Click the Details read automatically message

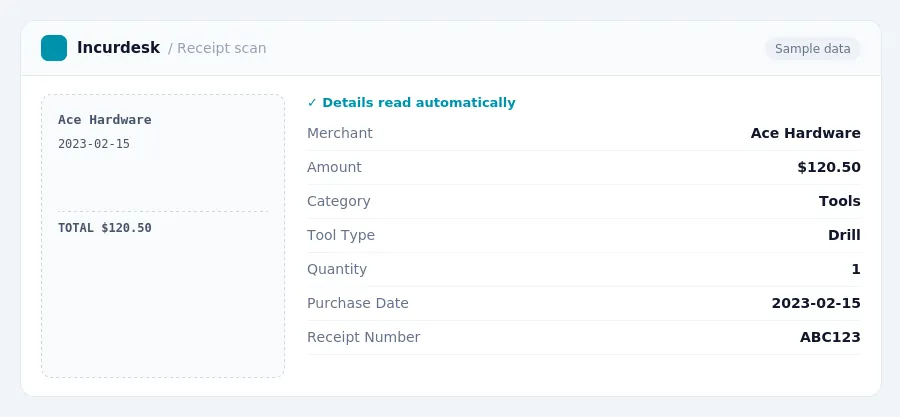point(418,103)
